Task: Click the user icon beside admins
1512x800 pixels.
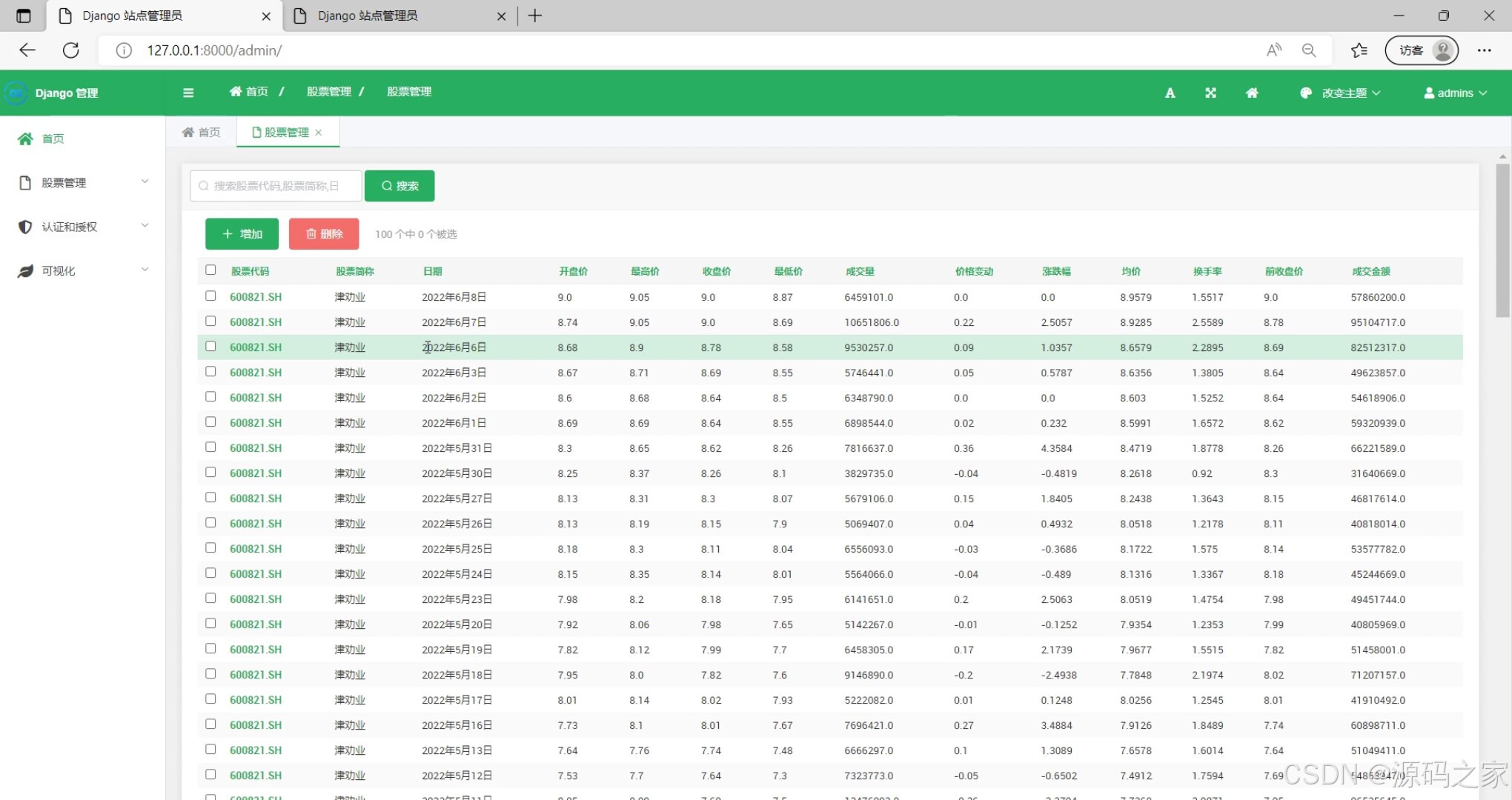Action: [1429, 93]
